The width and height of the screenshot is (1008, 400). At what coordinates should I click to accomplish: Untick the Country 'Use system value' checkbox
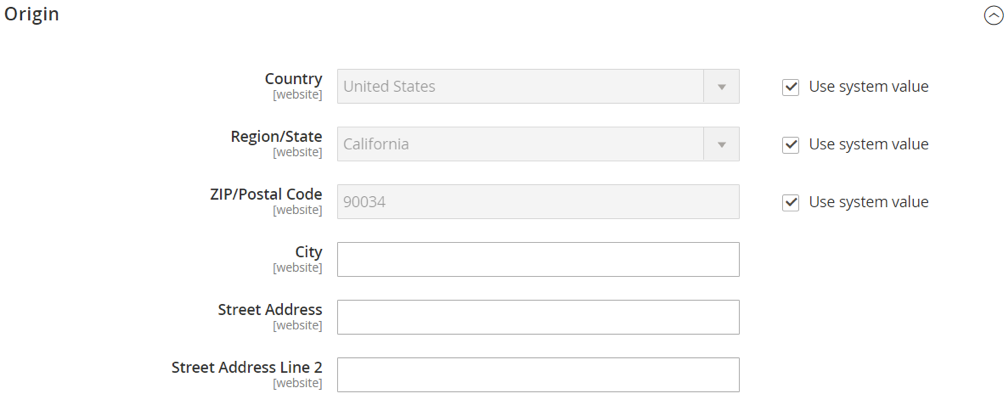[x=791, y=87]
